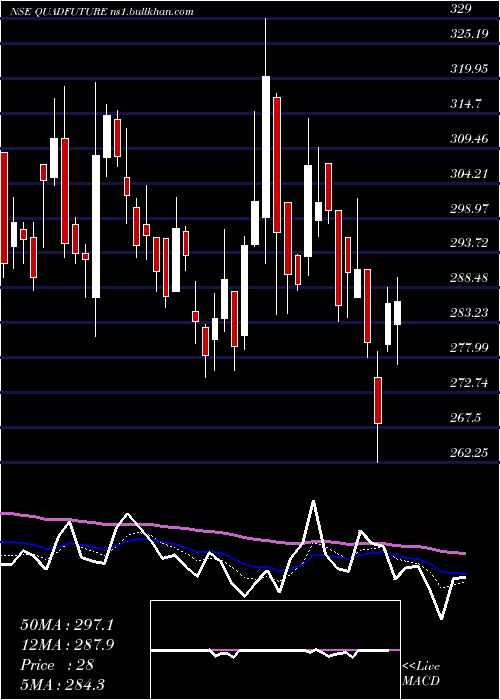Click the 283.23 price axis label
Screen dimensions: 500x700
(x=469, y=313)
